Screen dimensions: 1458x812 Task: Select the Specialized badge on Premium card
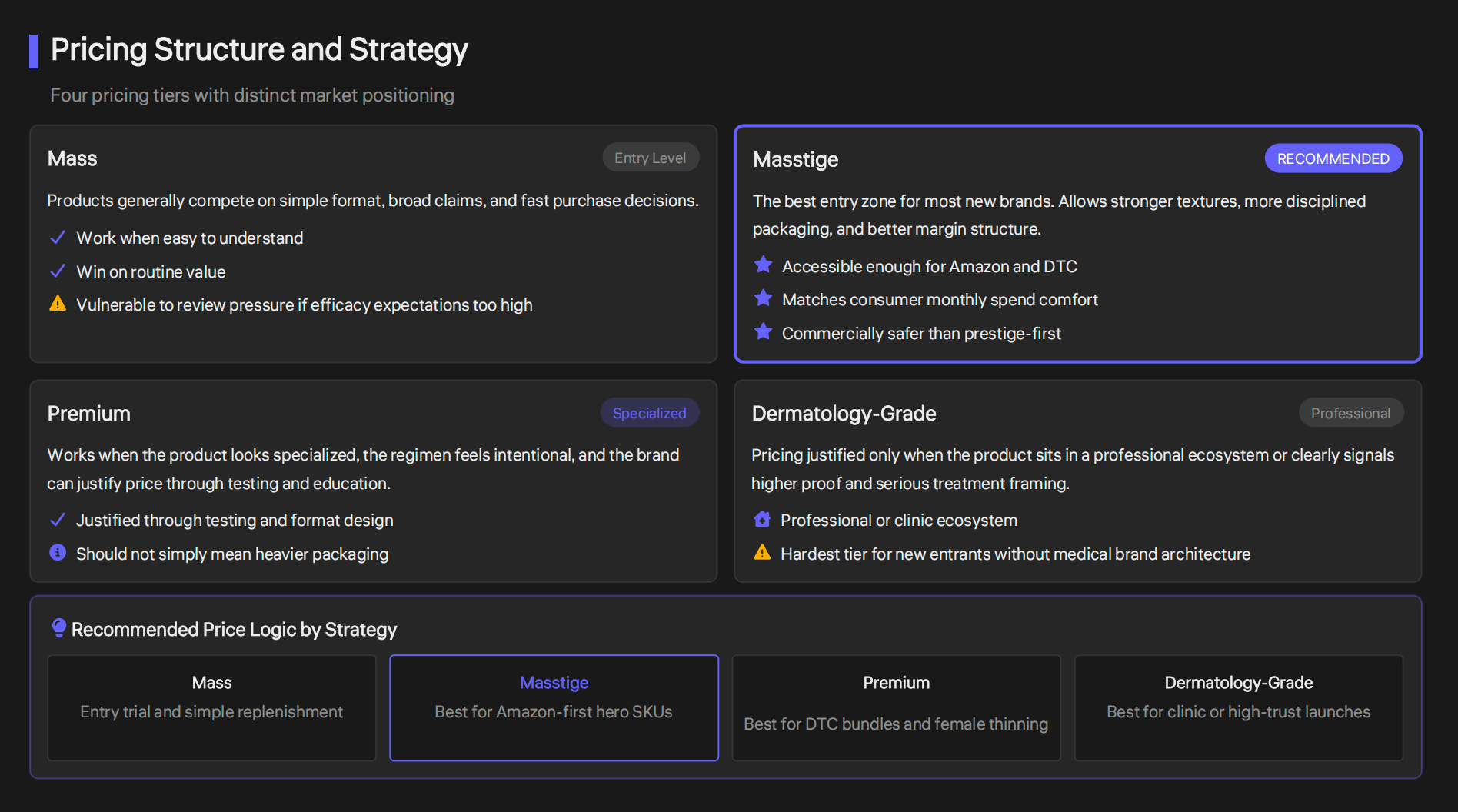tap(649, 412)
